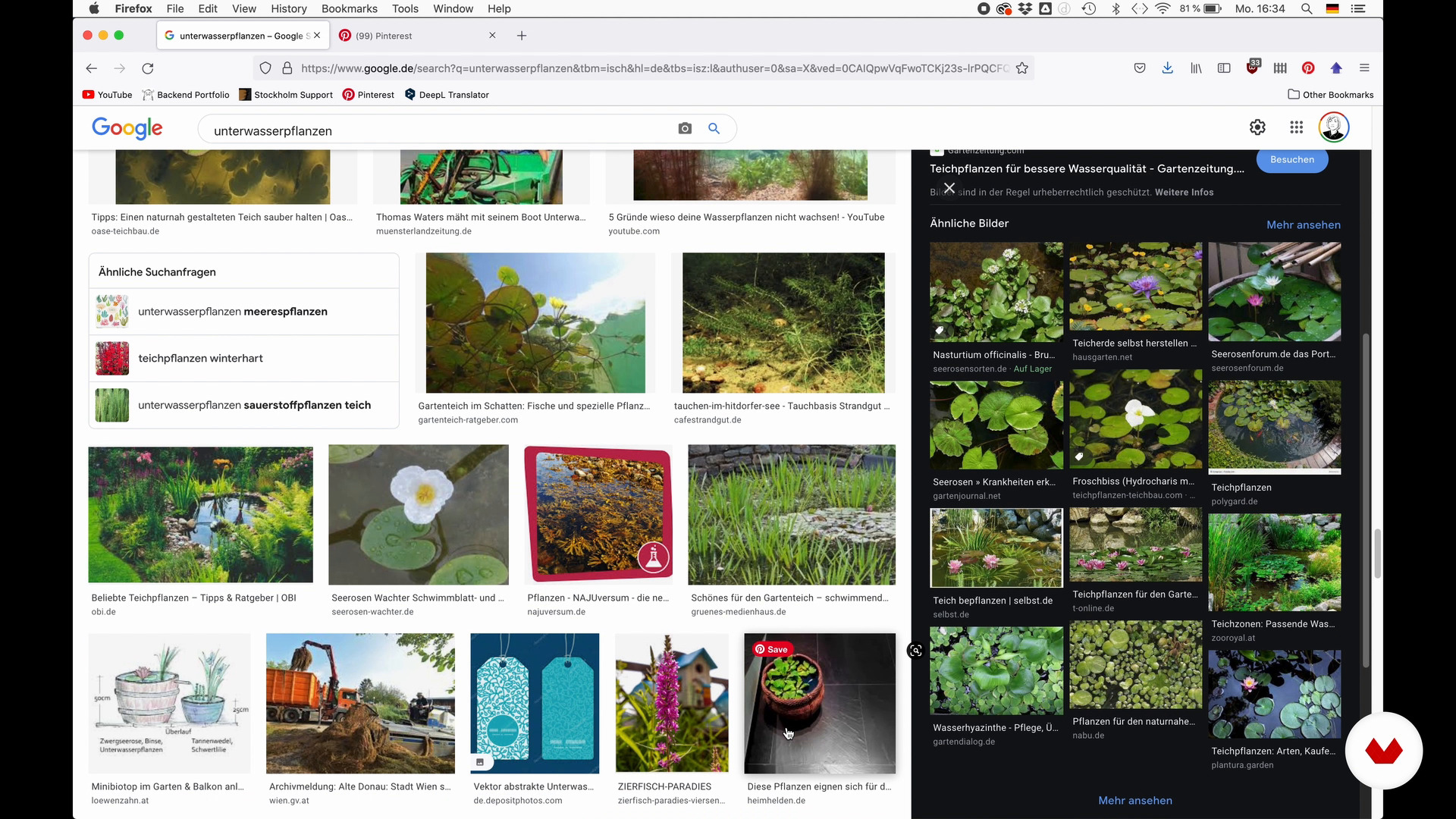Image resolution: width=1456 pixels, height=819 pixels.
Task: Click the browser forward arrow
Action: pos(120,68)
